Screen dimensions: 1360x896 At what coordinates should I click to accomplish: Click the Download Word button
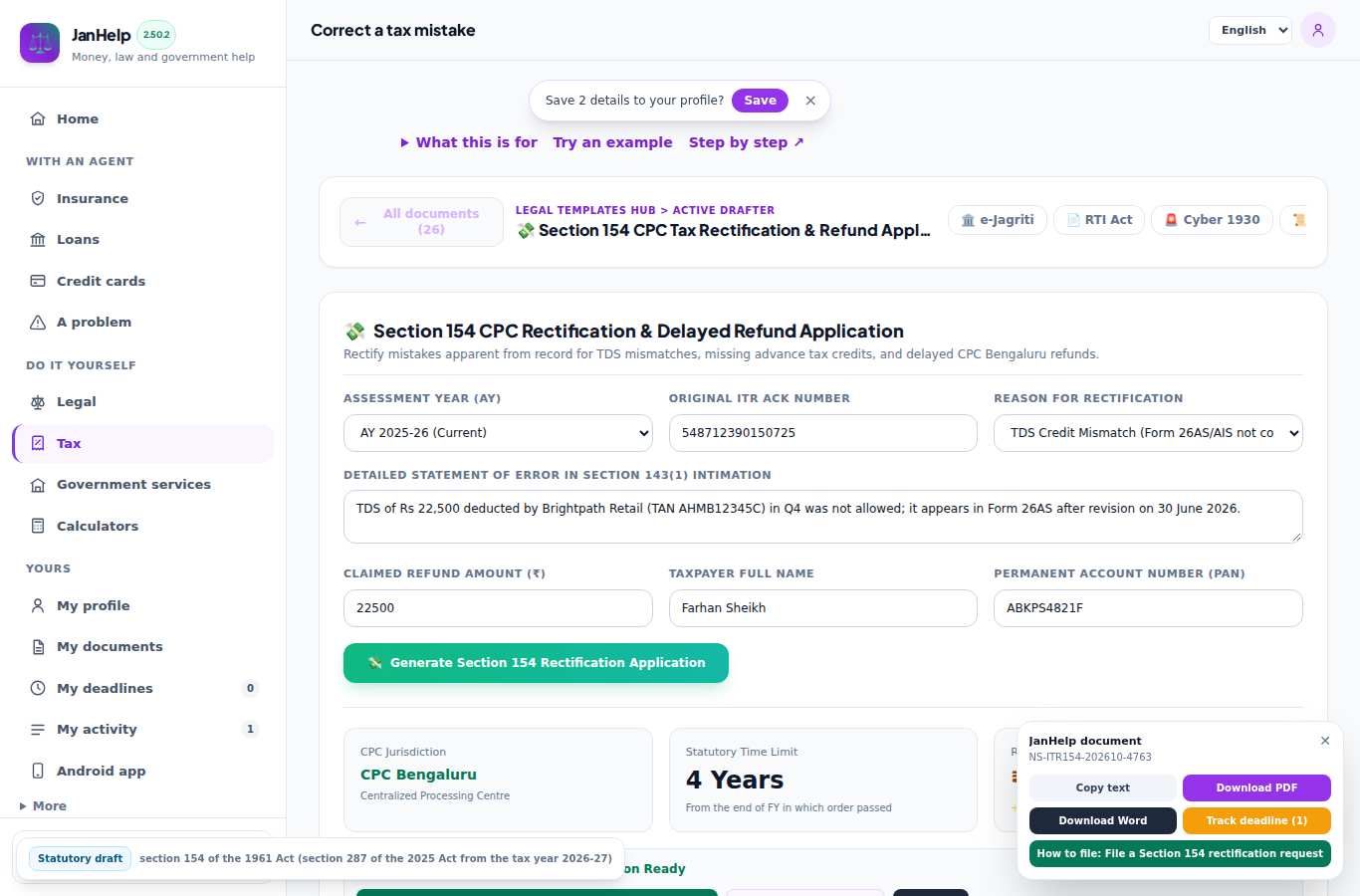[x=1103, y=820]
